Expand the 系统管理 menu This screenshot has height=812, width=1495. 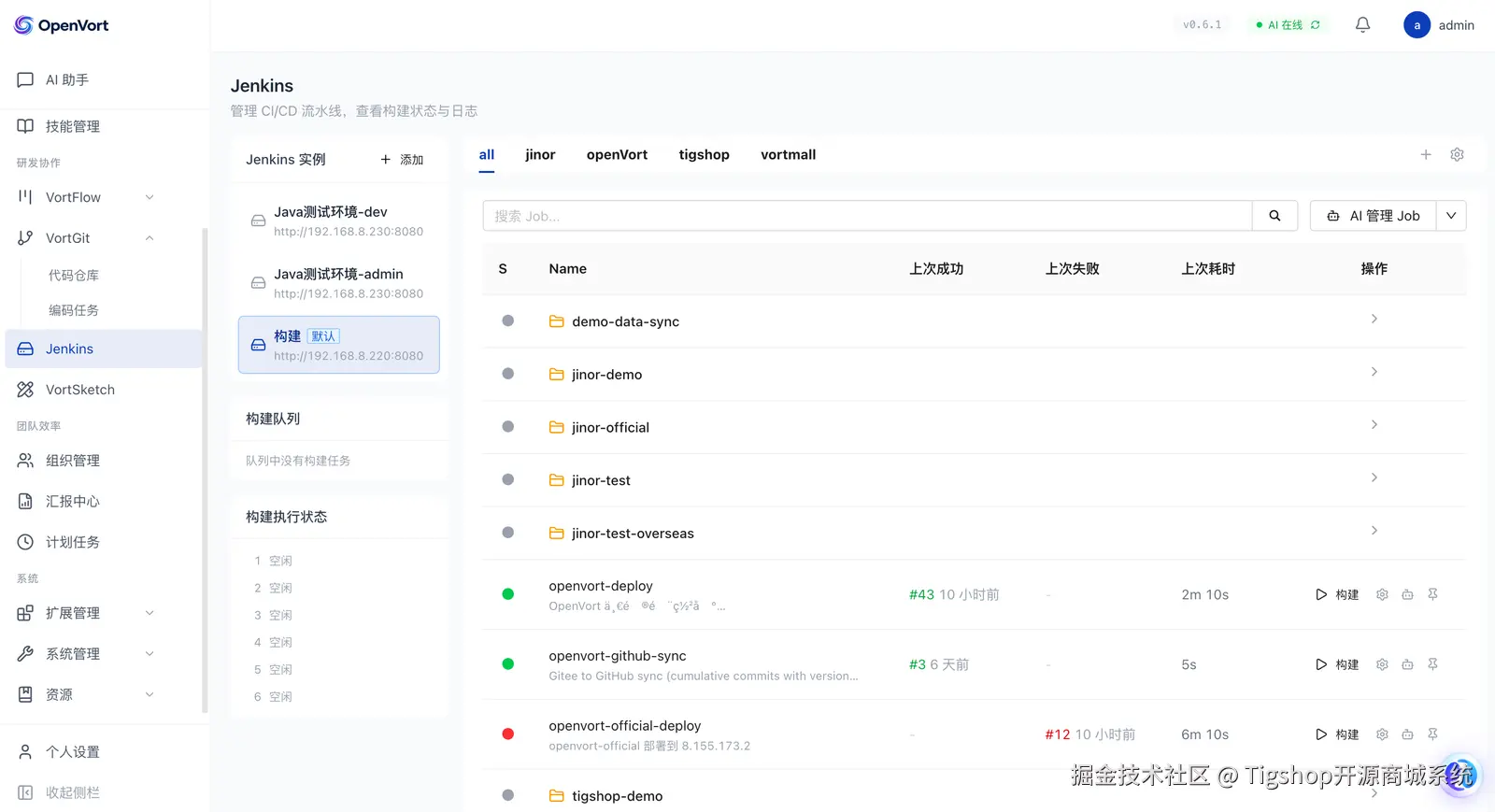(103, 654)
